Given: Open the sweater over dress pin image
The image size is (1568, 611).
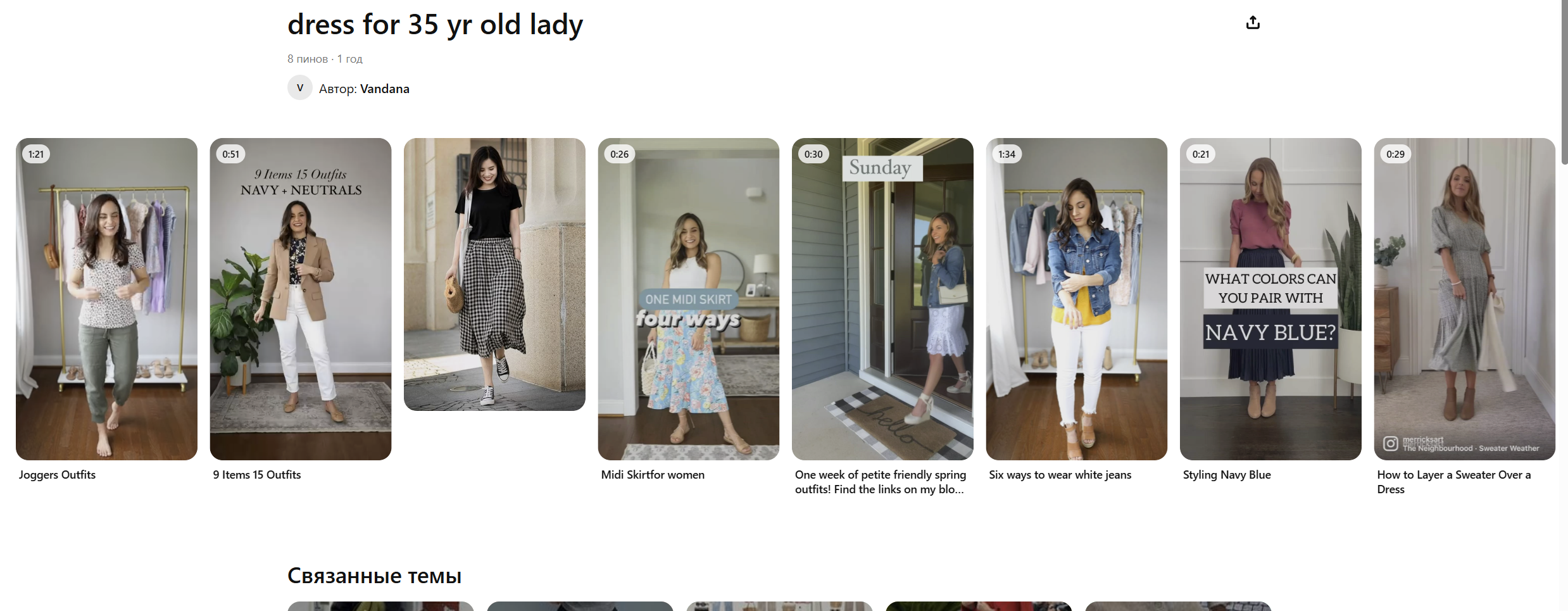Looking at the screenshot, I should coord(1465,299).
